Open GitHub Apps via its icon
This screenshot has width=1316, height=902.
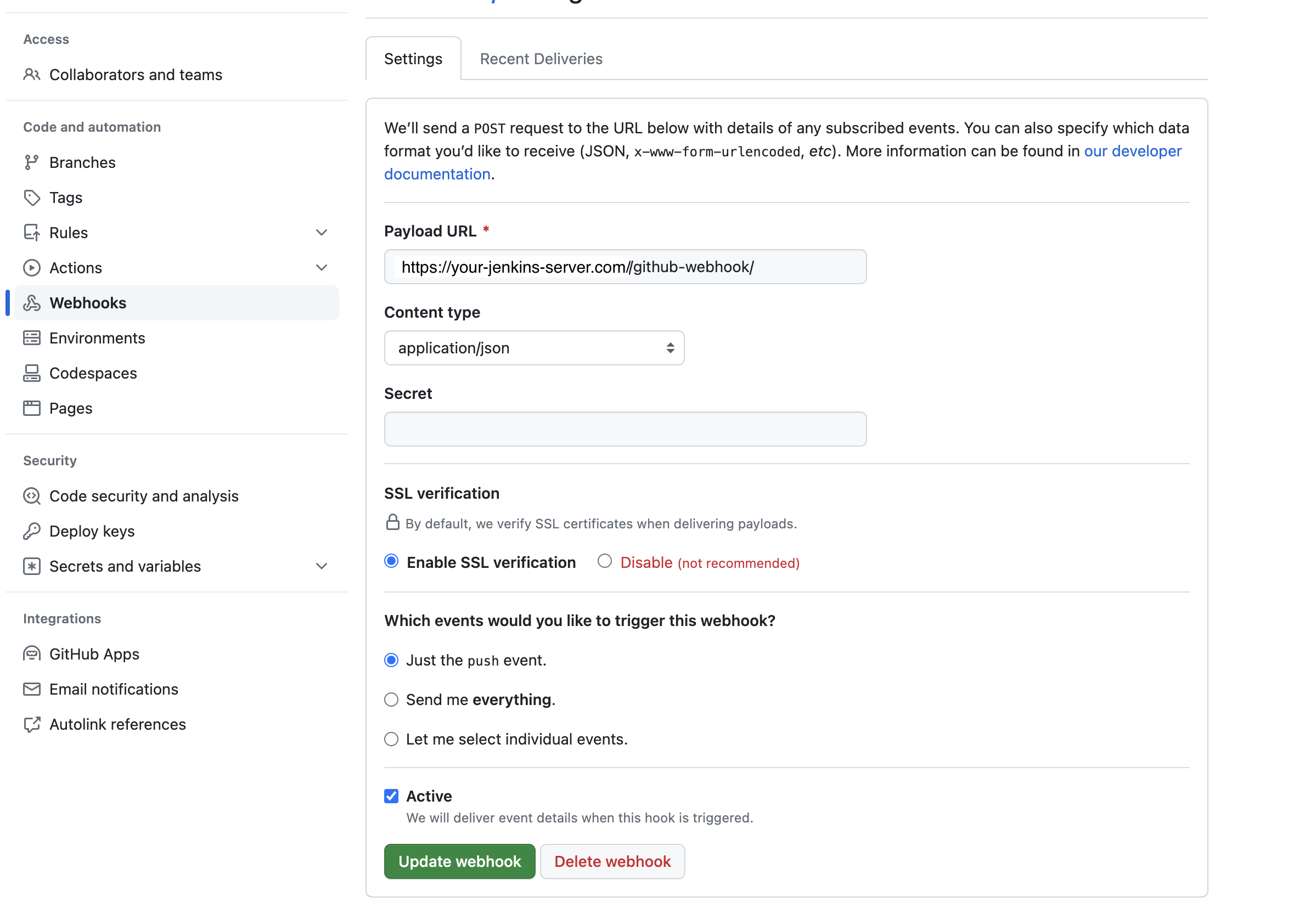click(32, 653)
